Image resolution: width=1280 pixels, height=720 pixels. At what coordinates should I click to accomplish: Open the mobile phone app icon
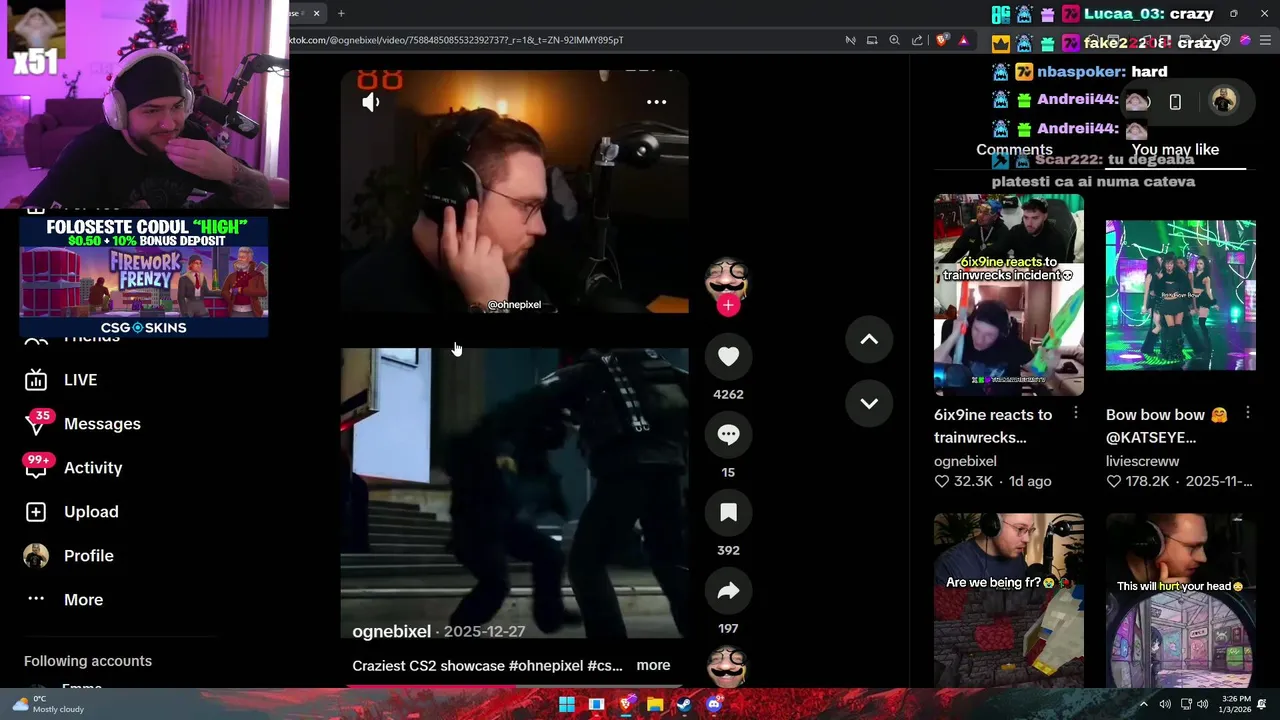tap(1175, 102)
